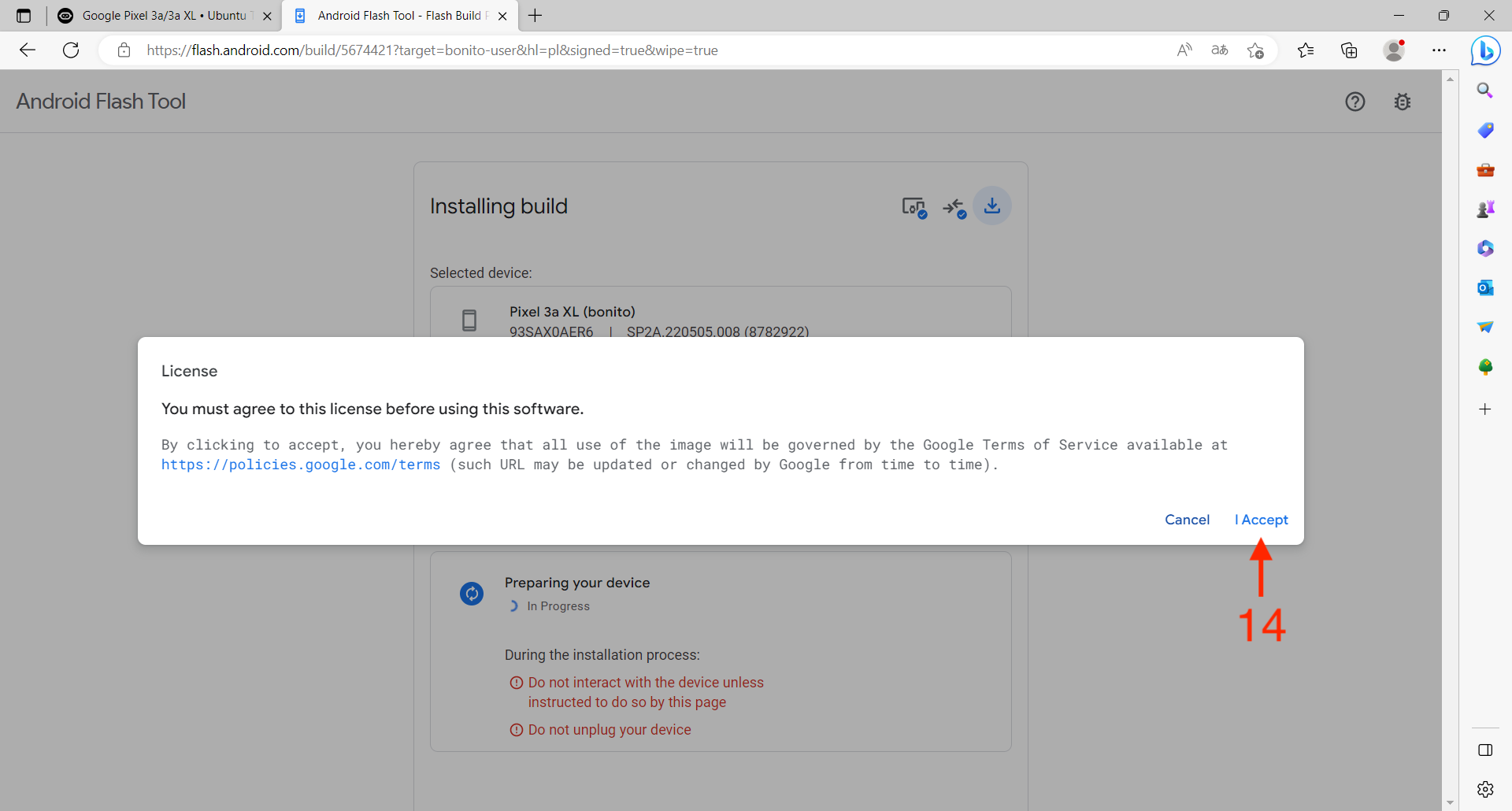Open the policies.google.com/terms link
Screen dimensions: 1512x811
click(300, 465)
